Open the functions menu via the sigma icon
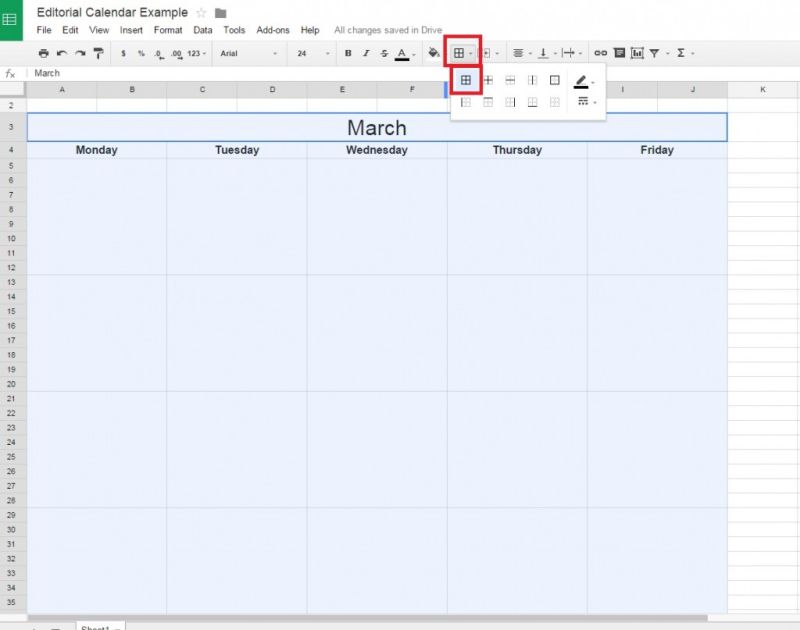800x630 pixels. [x=679, y=53]
